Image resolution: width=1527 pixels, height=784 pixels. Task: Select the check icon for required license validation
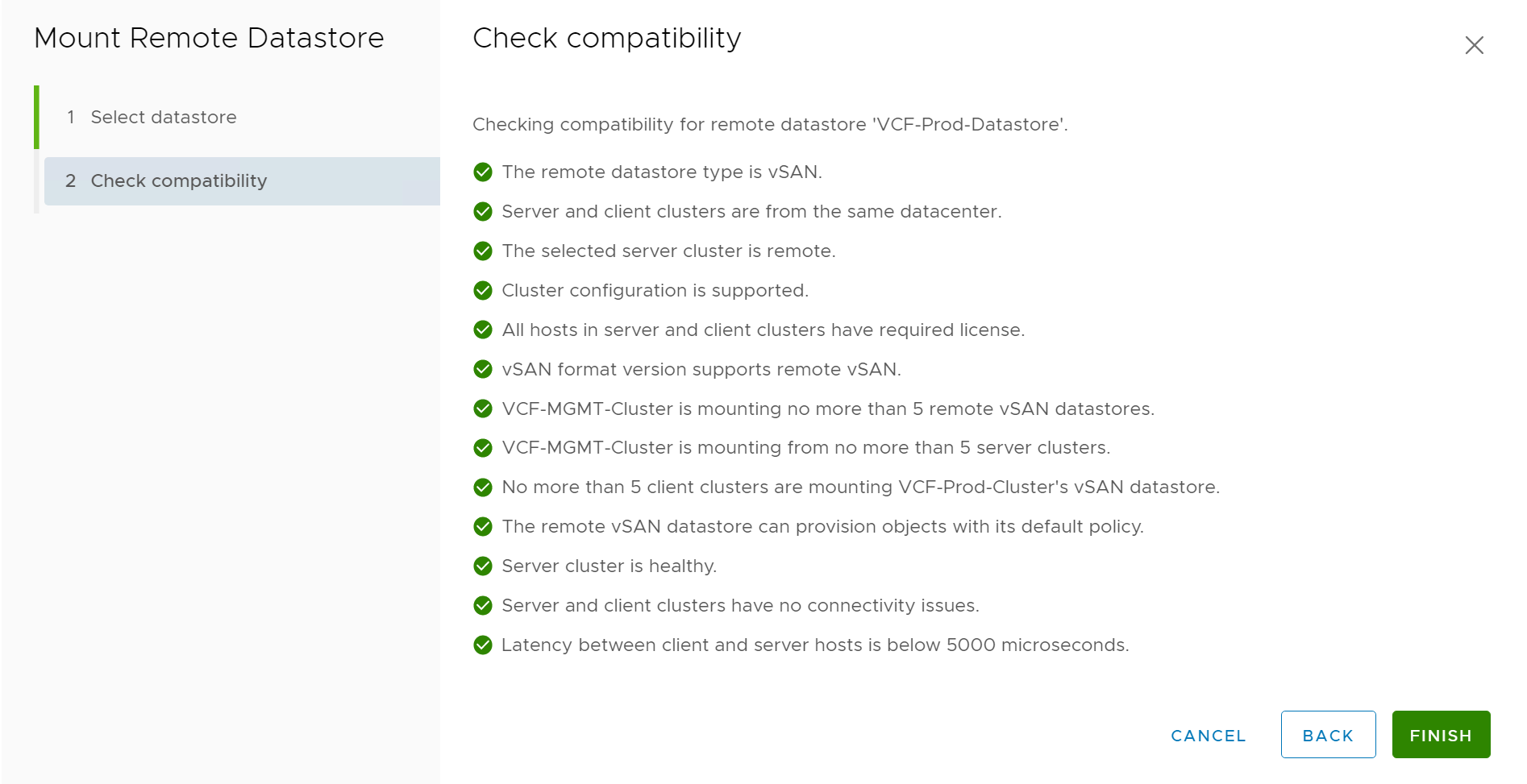click(483, 330)
